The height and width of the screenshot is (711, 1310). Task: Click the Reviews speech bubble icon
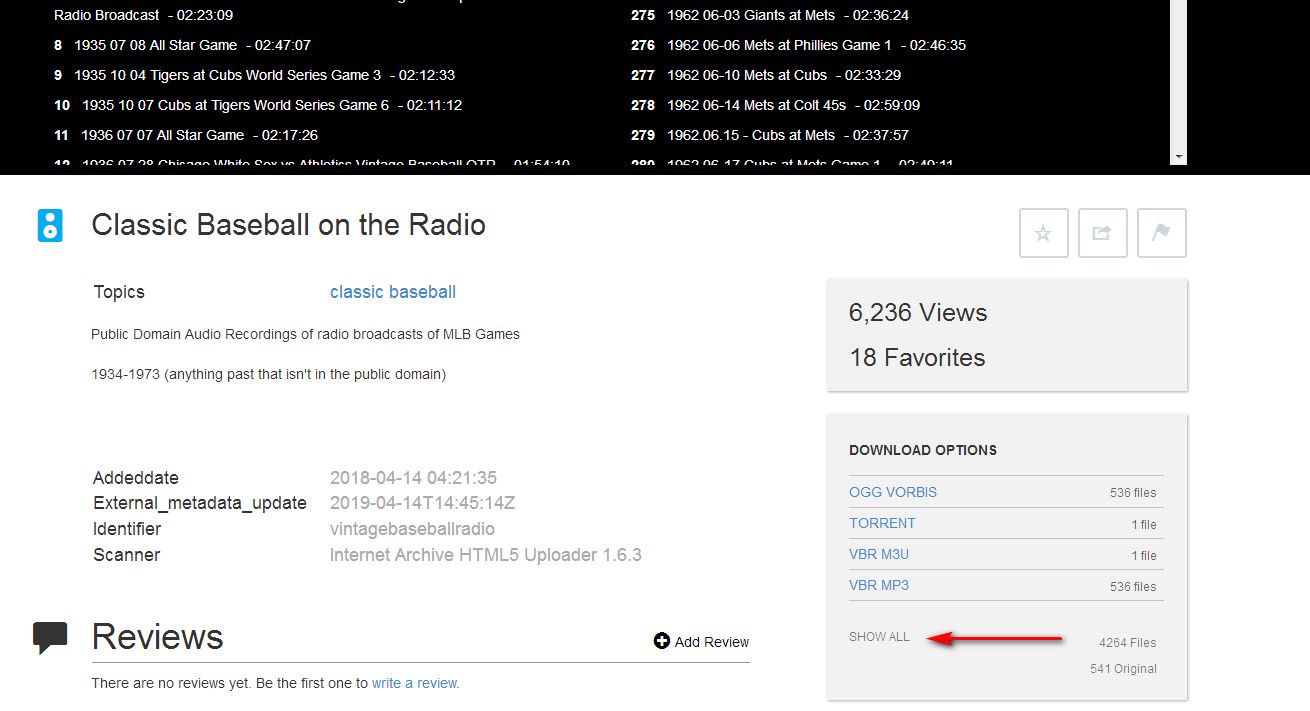pos(50,637)
